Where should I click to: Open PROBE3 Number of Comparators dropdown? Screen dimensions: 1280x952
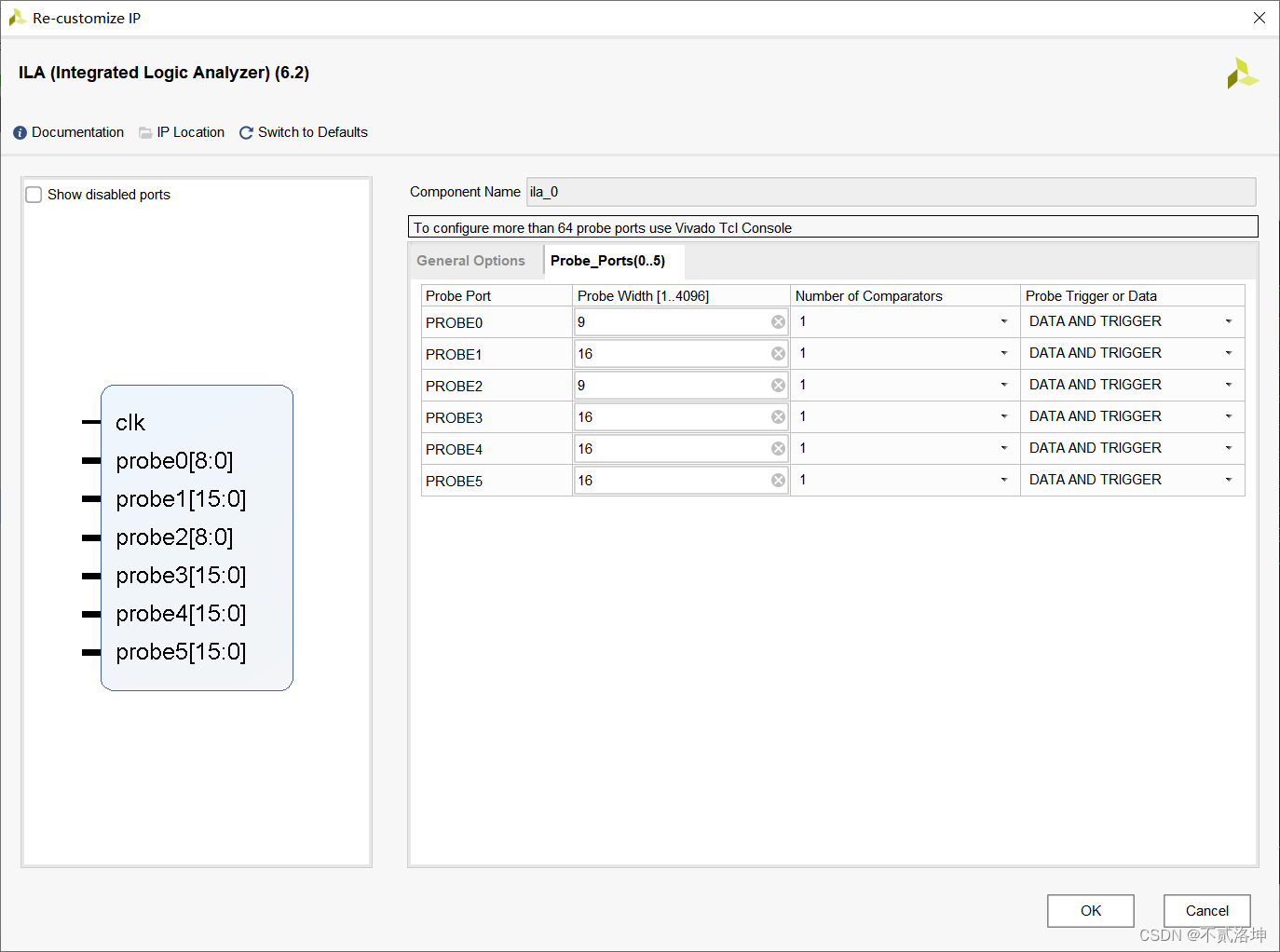coord(1004,416)
